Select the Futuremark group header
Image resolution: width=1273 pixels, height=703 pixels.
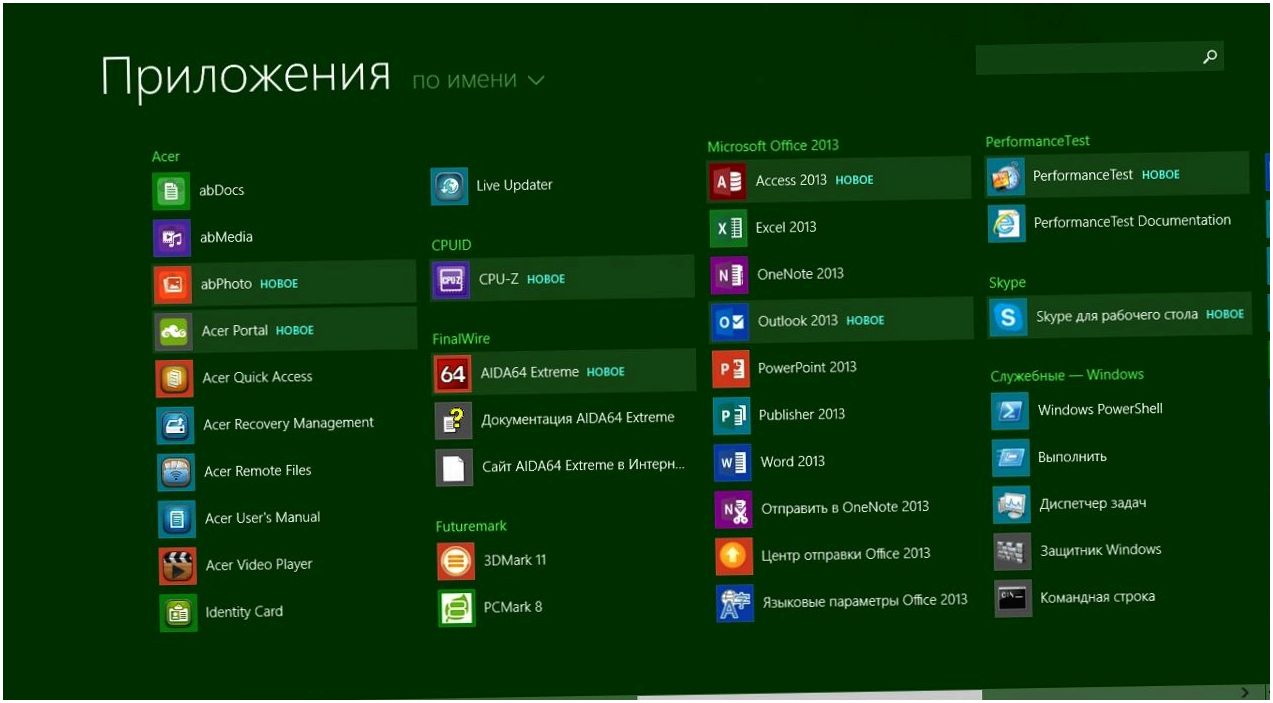click(x=471, y=526)
